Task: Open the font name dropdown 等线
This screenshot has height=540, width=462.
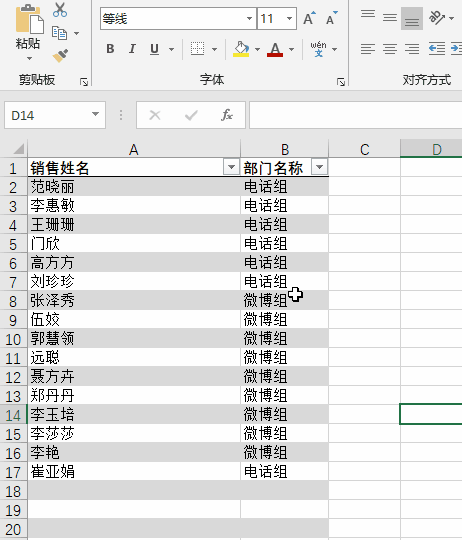Action: (250, 18)
